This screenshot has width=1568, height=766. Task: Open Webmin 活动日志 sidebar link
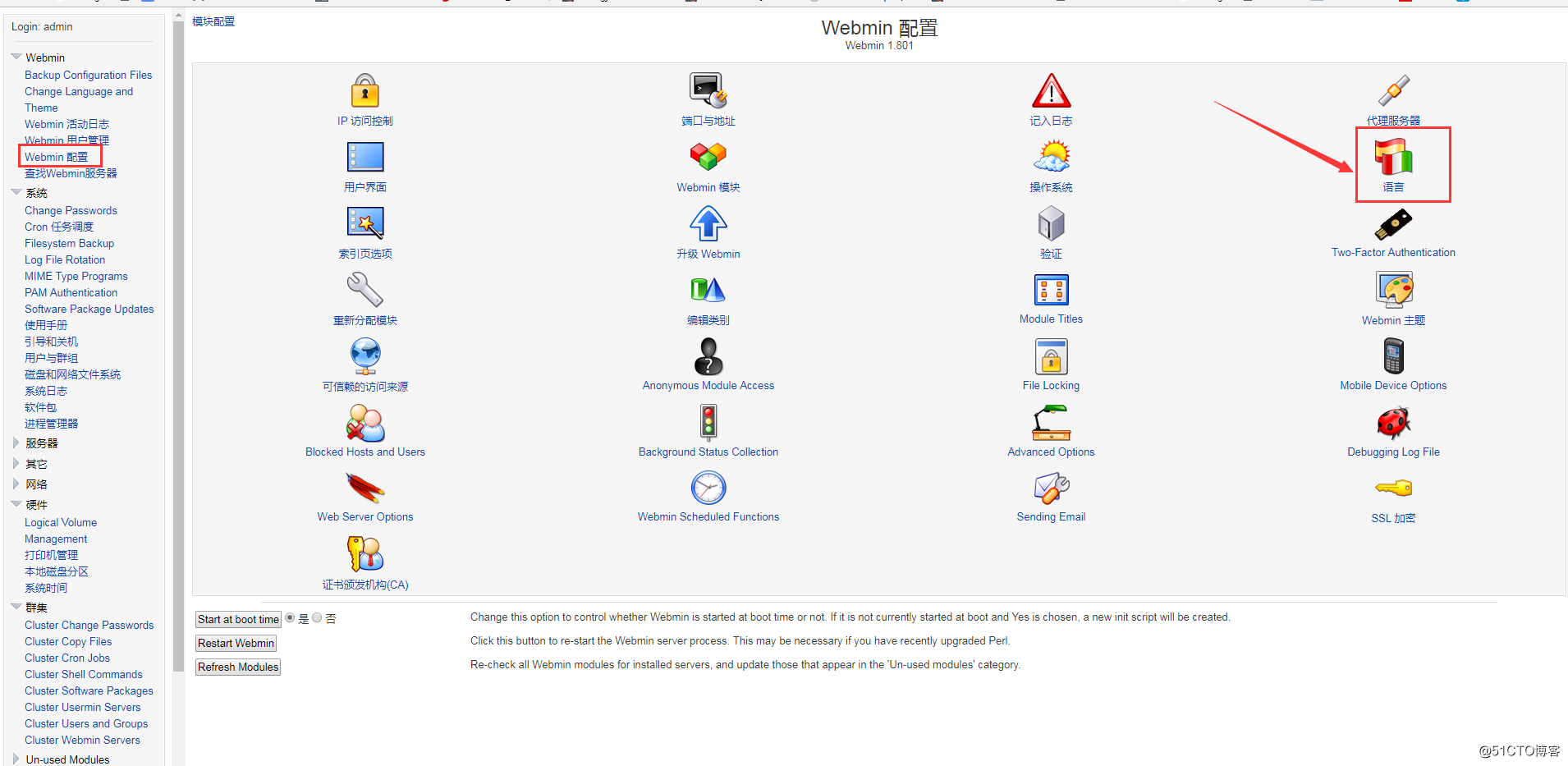point(66,124)
